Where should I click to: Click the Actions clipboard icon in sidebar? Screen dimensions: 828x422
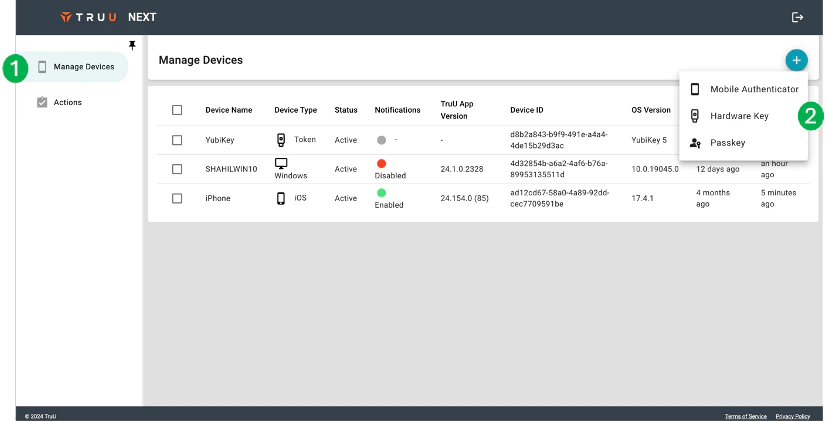point(42,102)
